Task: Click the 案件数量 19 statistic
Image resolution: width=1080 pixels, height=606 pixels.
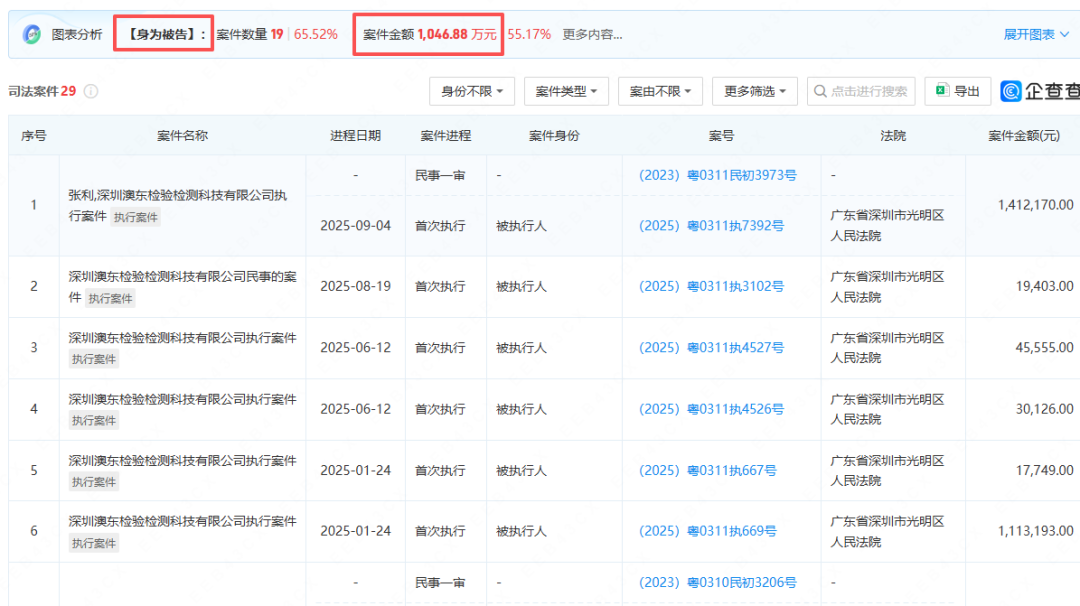Action: click(250, 34)
